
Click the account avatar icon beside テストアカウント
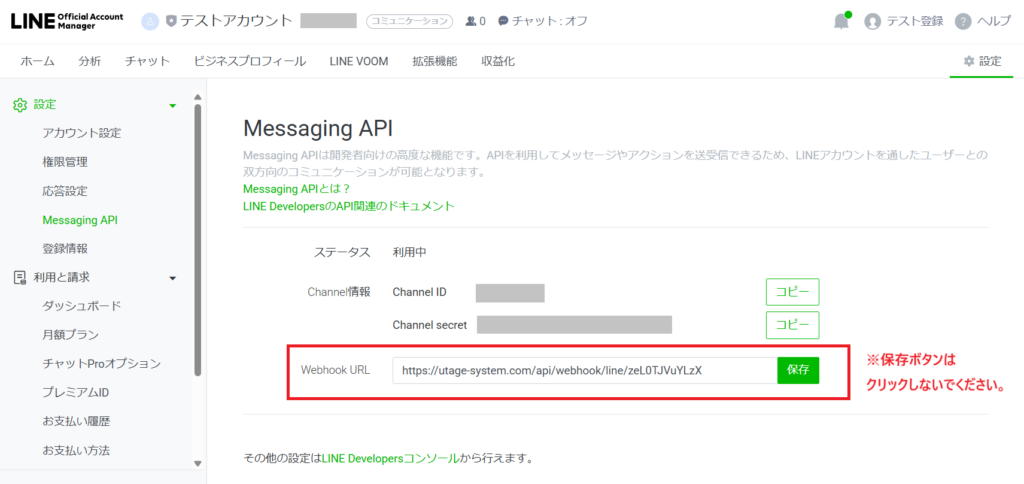pyautogui.click(x=150, y=21)
